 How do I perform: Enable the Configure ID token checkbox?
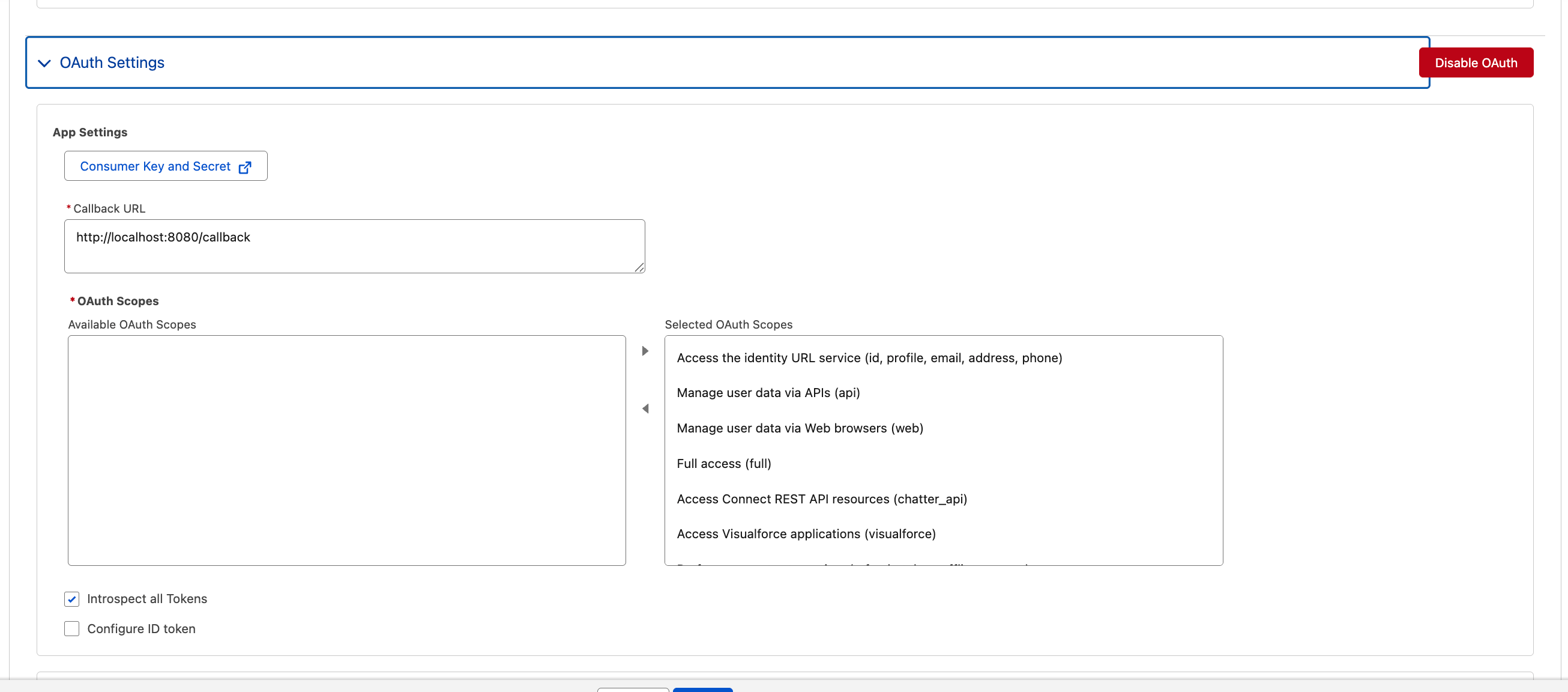72,629
